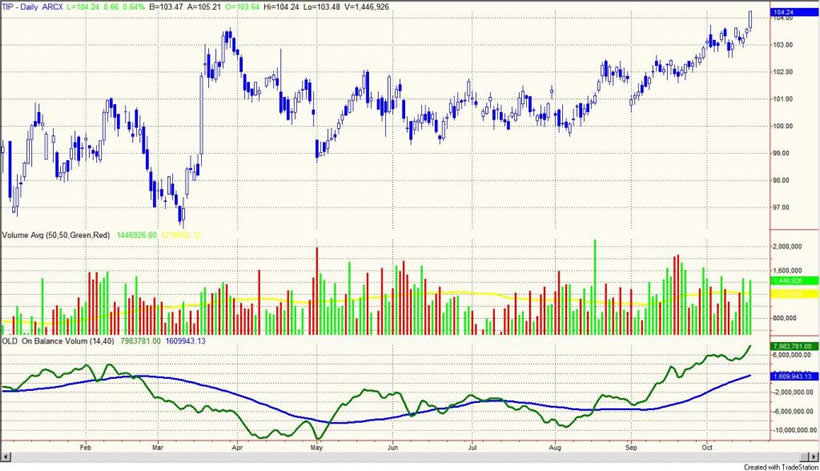Select the 'TIP - Daily ARCX' symbol header
Viewport: 820px width, 471px height.
click(32, 7)
